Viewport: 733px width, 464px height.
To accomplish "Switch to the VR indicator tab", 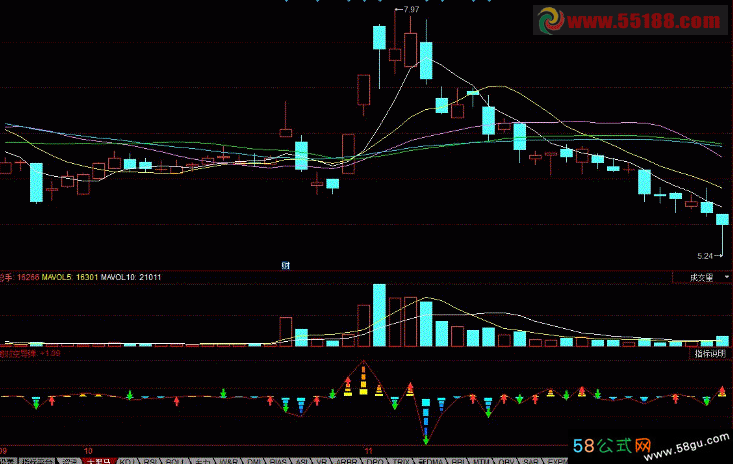I will pos(322,461).
